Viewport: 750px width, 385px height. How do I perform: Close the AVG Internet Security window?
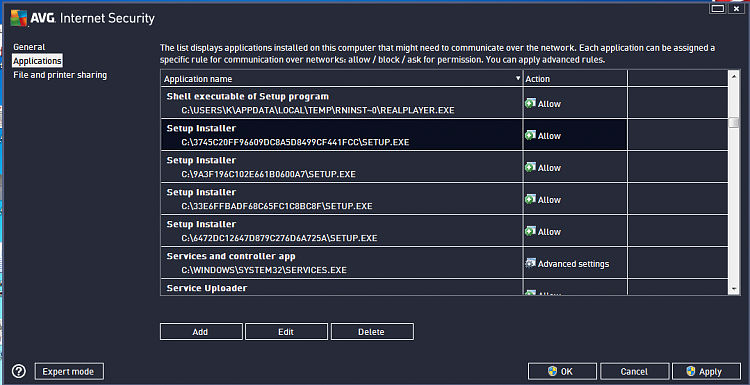point(737,8)
